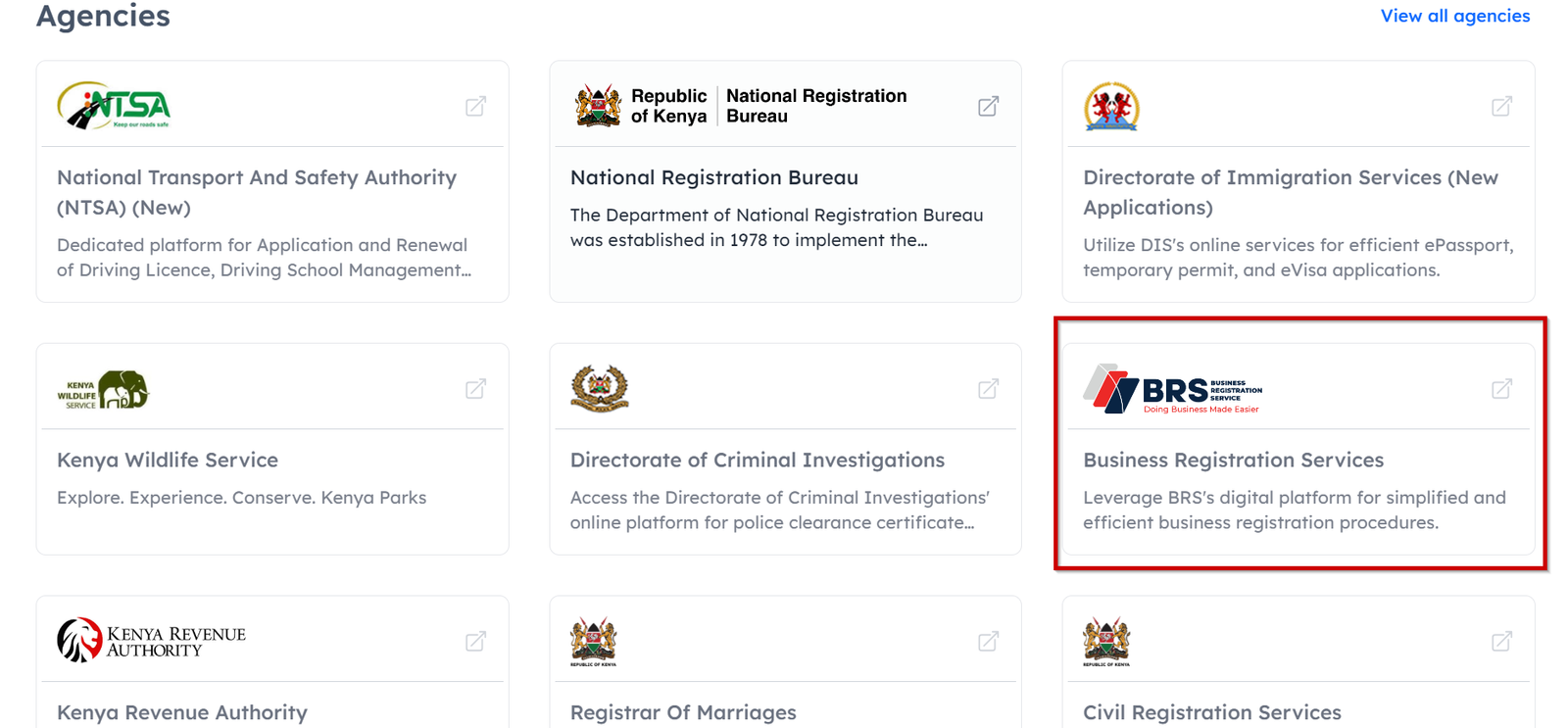
Task: Open external link icon on National Registration Bureau card
Action: click(x=988, y=106)
